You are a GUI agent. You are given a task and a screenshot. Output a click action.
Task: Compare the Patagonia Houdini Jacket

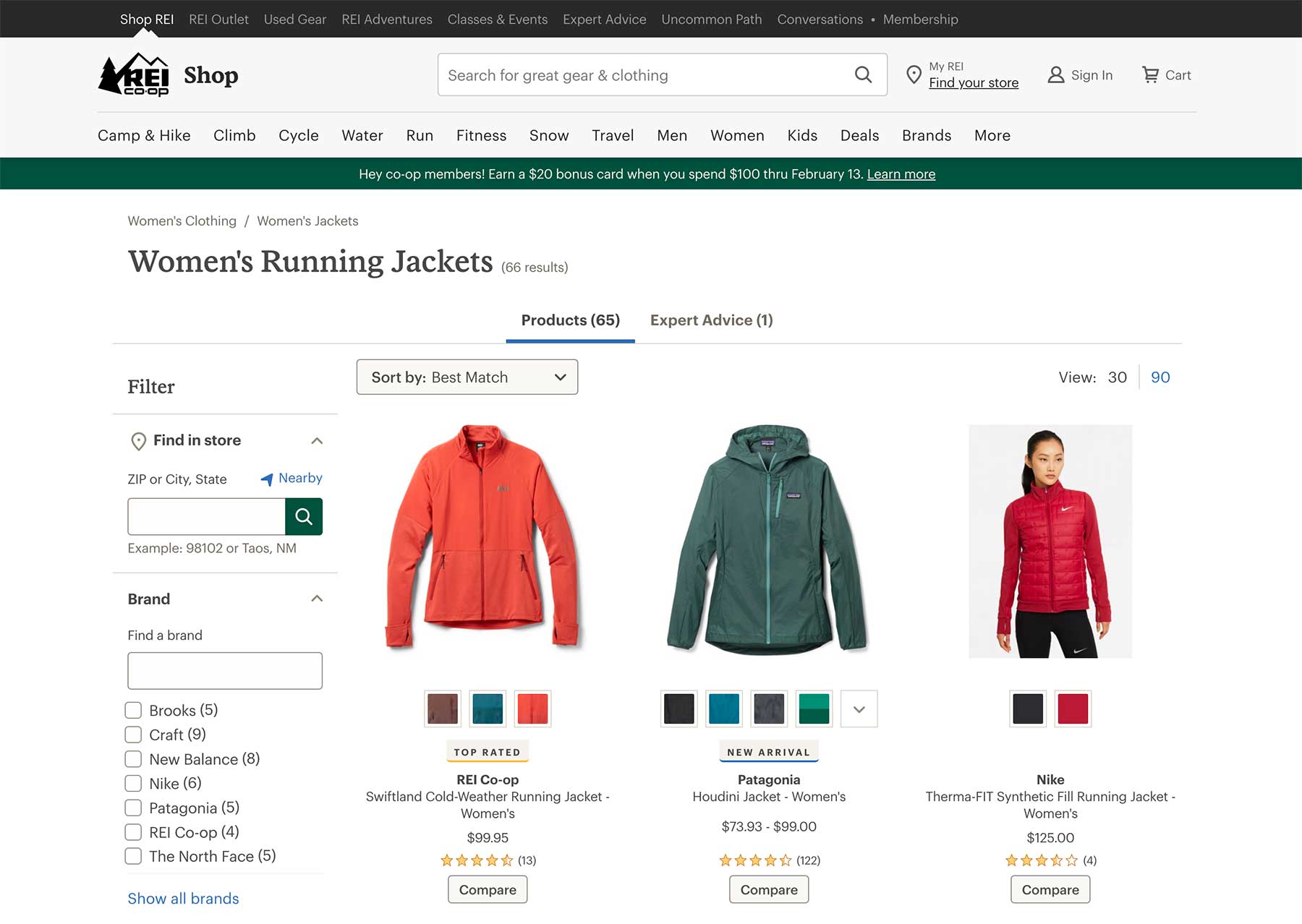point(769,890)
